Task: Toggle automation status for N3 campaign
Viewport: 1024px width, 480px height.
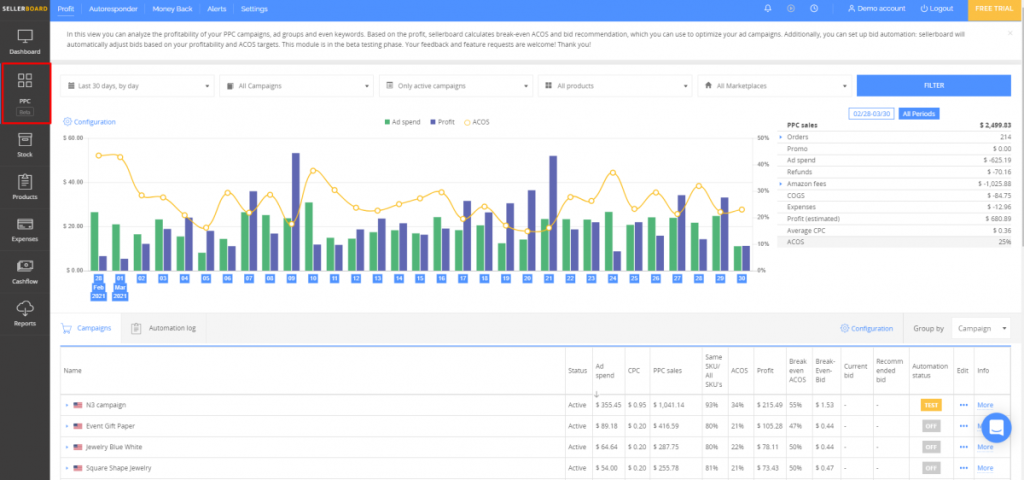Action: (x=932, y=405)
